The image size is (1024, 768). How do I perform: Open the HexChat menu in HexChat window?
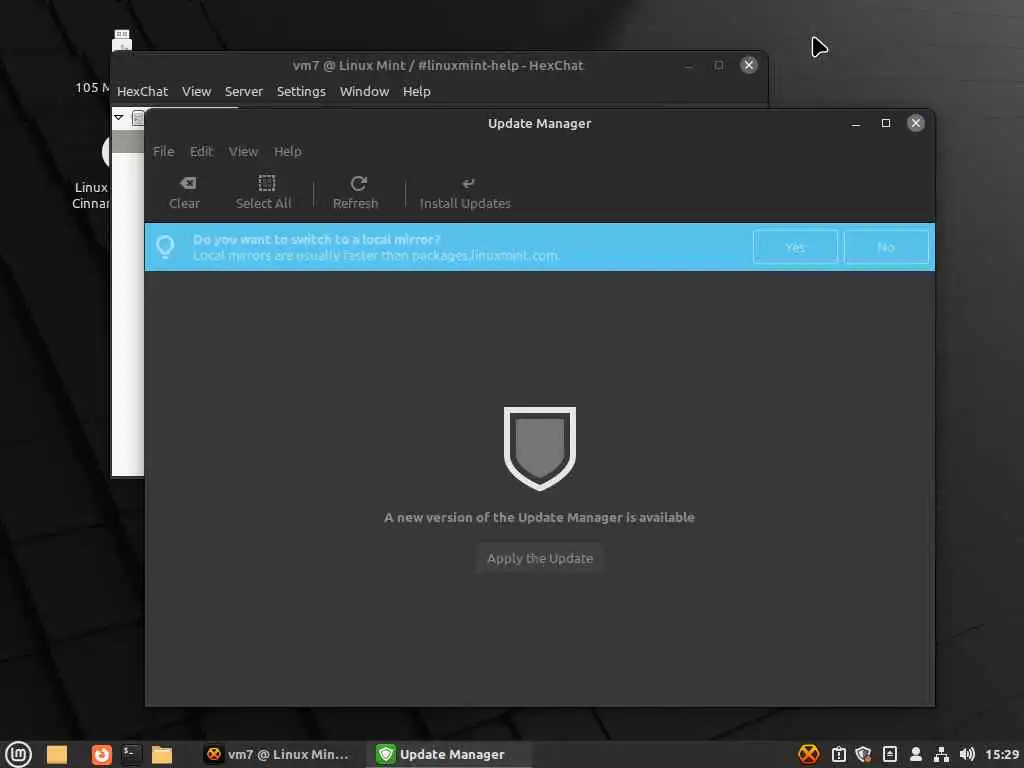click(142, 91)
